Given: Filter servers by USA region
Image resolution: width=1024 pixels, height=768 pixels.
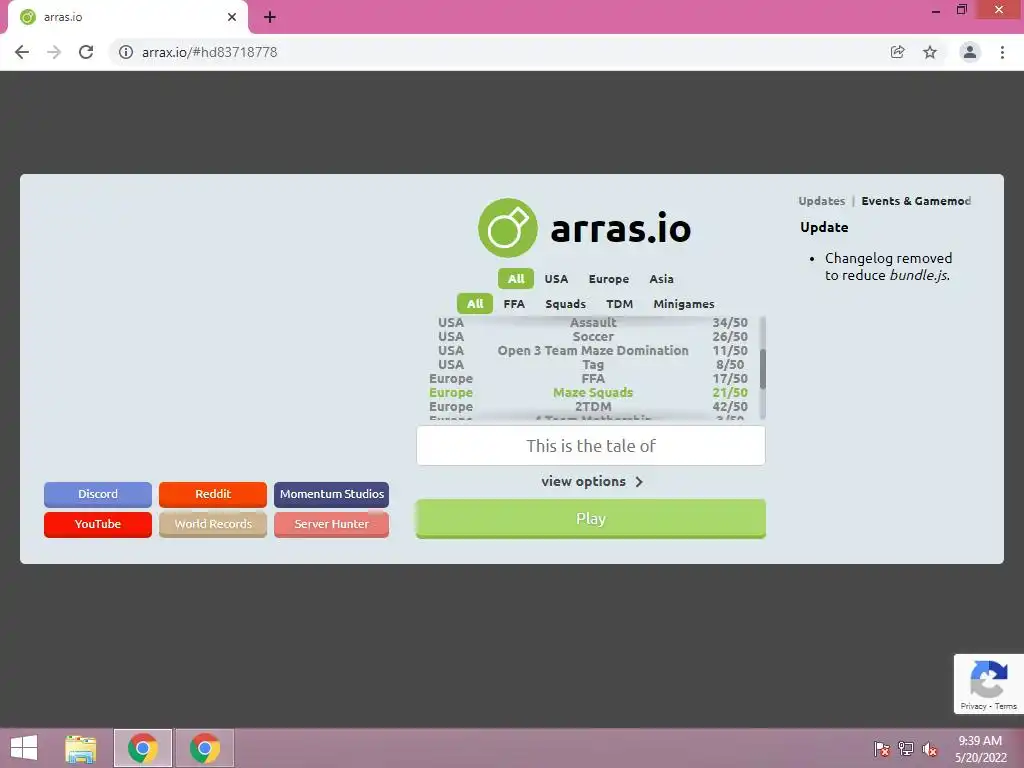Looking at the screenshot, I should [556, 279].
